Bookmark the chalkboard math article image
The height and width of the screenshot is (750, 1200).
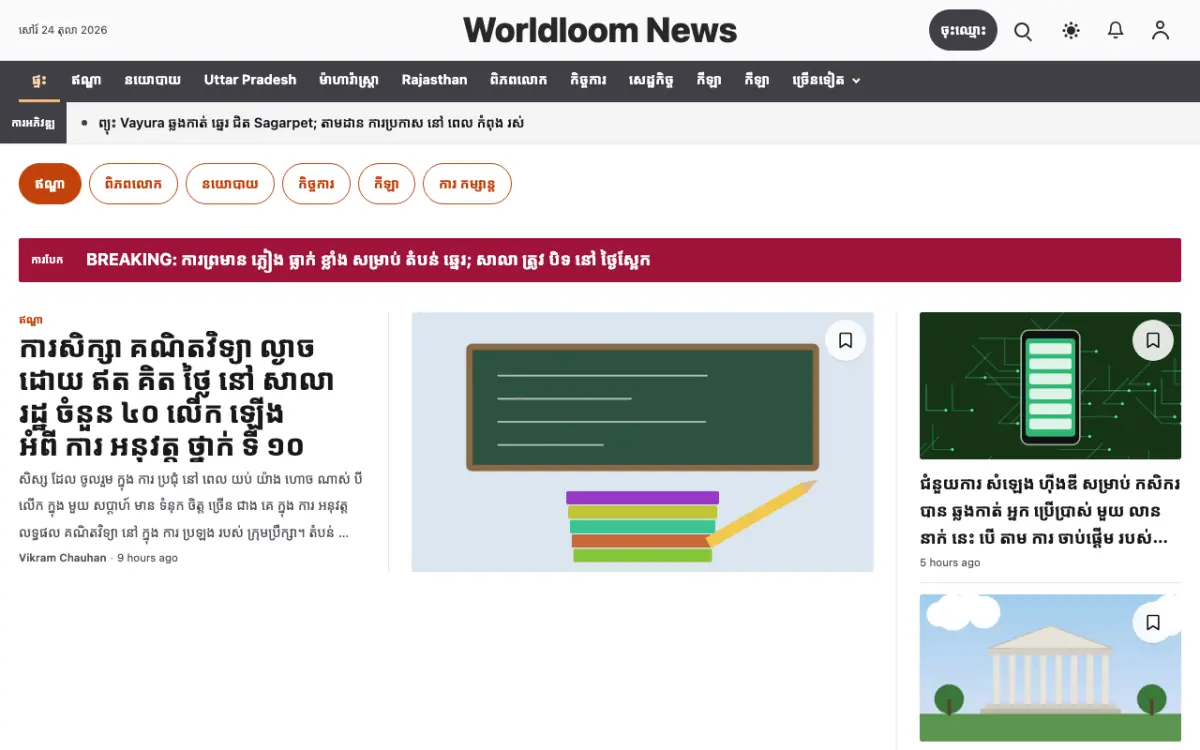click(845, 341)
